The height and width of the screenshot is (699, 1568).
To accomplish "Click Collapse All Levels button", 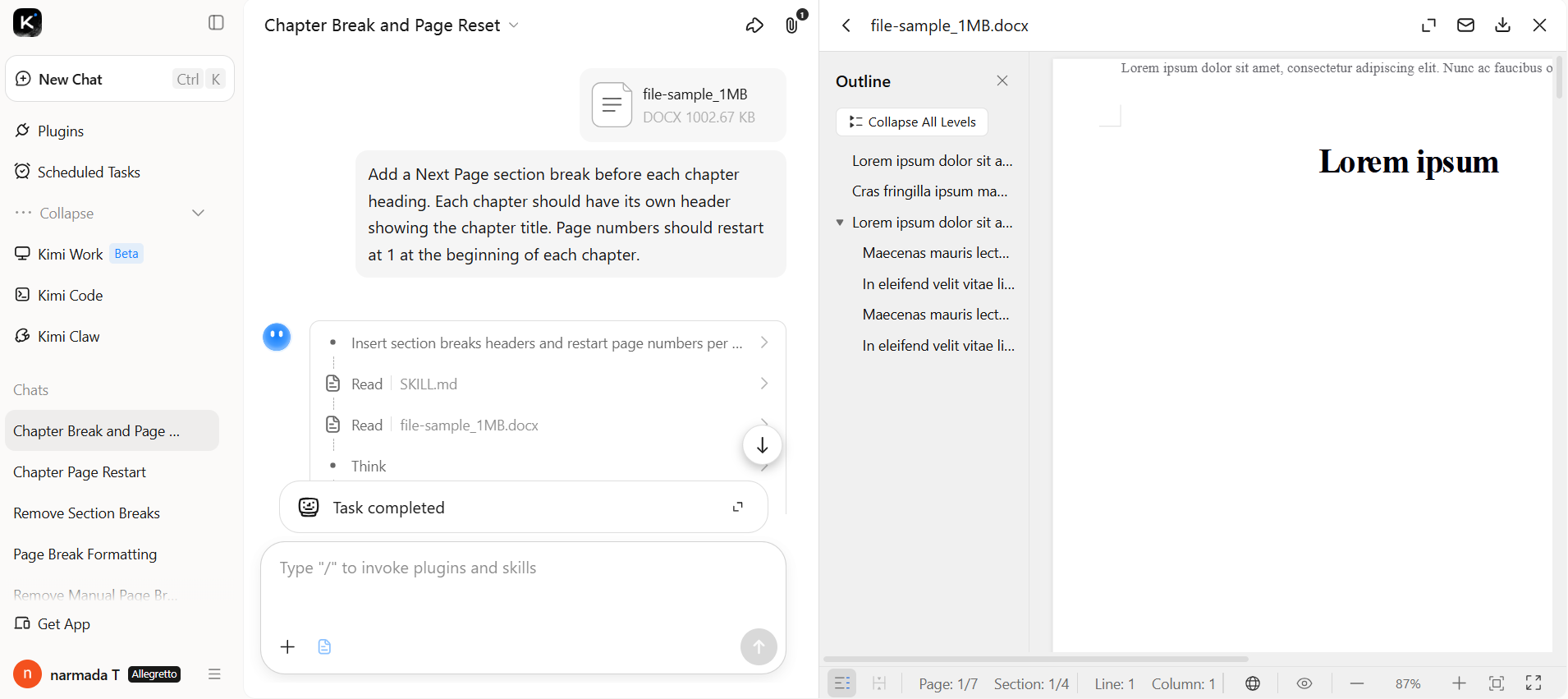I will tap(912, 122).
